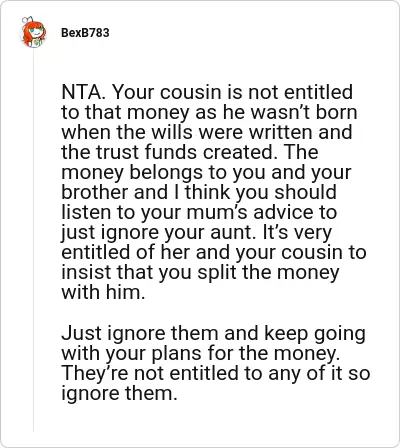400x448 pixels.
Task: Click the final words "ignore them."
Action: [119, 393]
